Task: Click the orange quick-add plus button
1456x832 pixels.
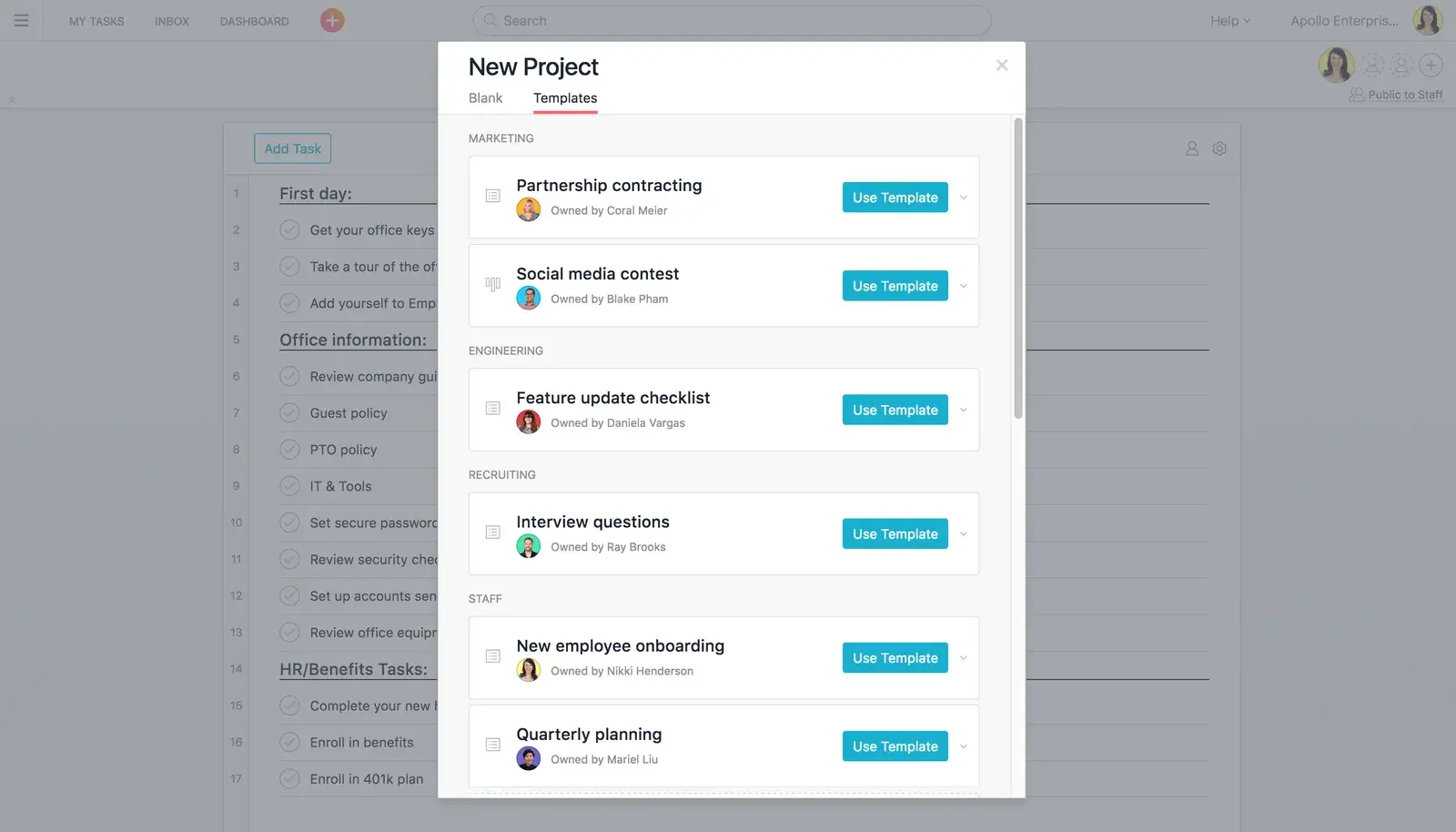Action: [332, 20]
